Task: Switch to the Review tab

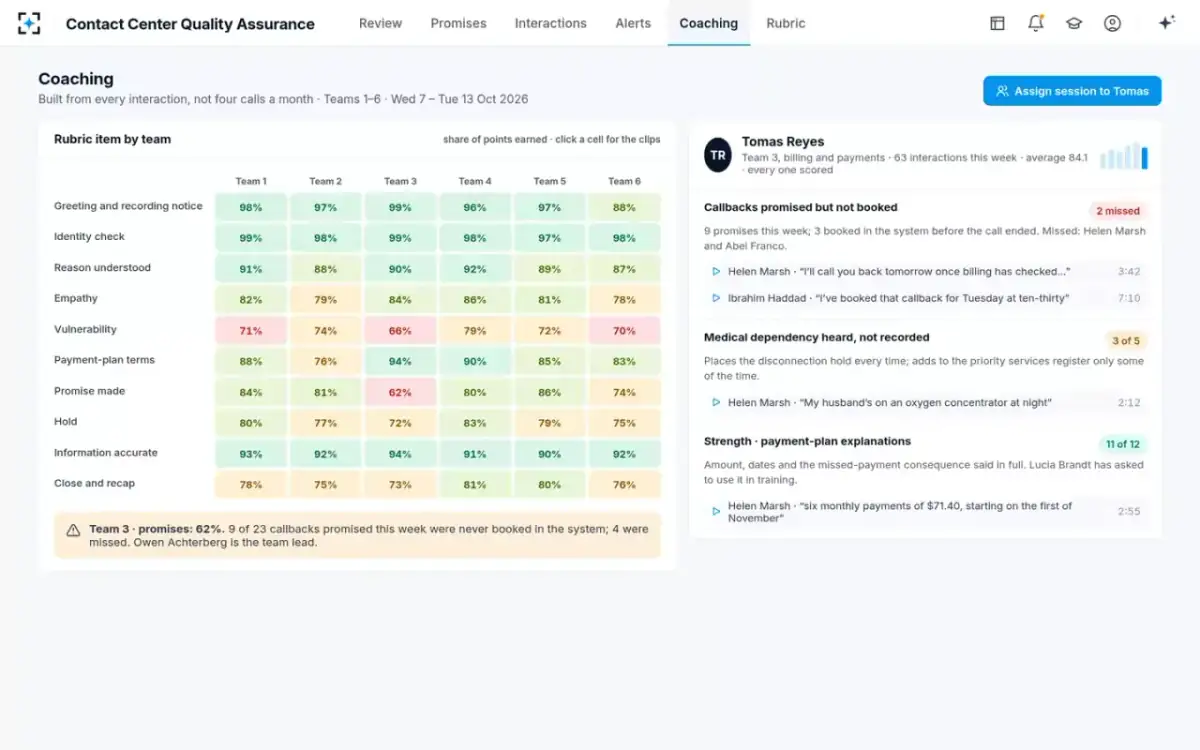Action: (380, 23)
